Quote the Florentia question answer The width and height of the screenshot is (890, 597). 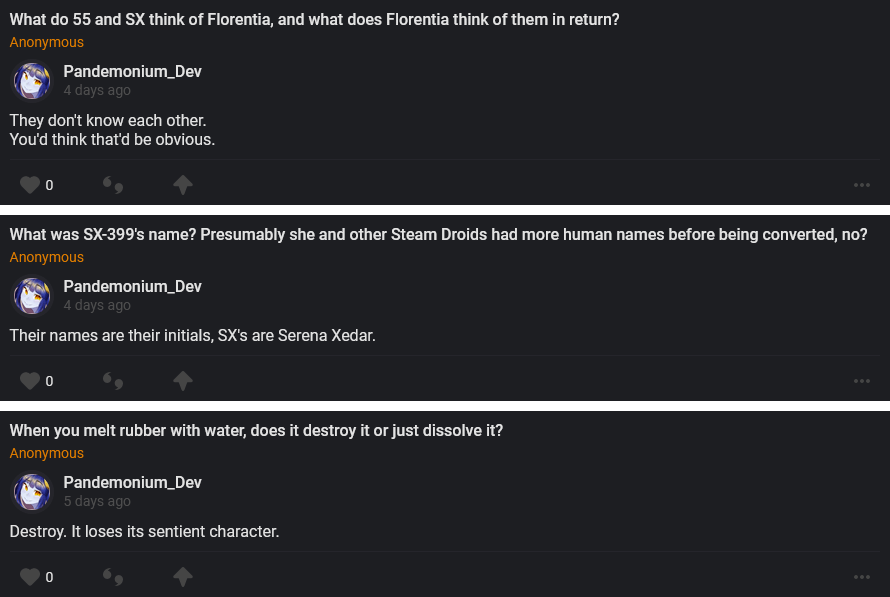coord(113,185)
